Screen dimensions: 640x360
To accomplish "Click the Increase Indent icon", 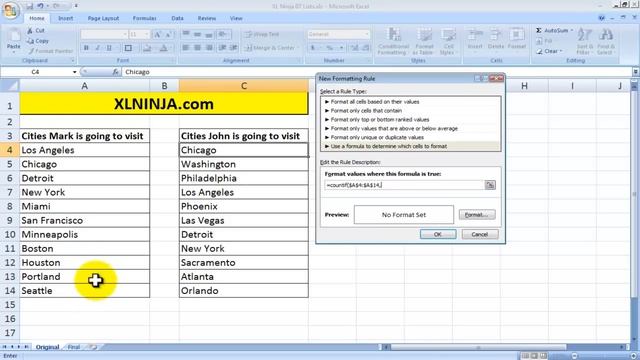I will [x=233, y=48].
